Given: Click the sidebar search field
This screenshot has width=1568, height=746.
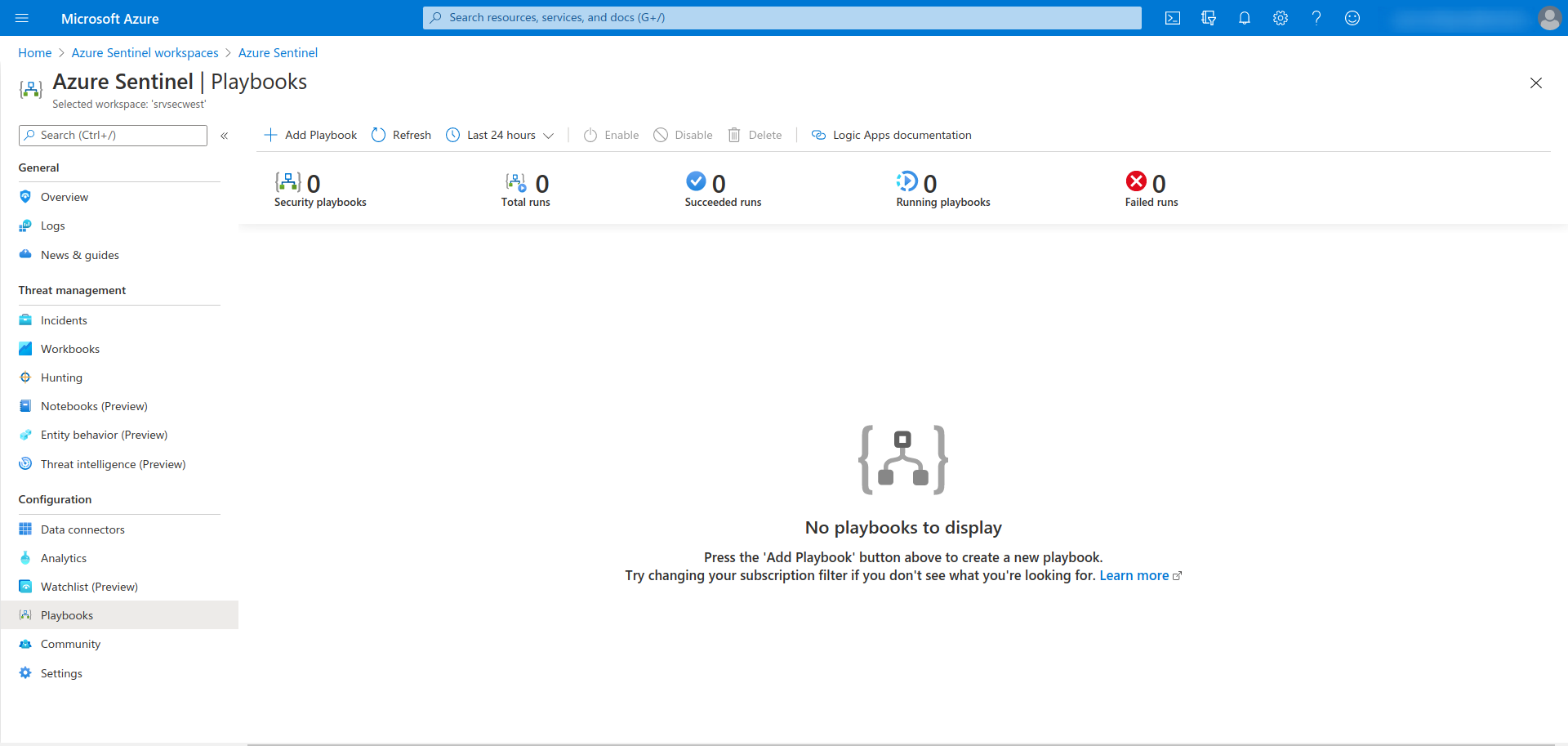Looking at the screenshot, I should tap(114, 136).
